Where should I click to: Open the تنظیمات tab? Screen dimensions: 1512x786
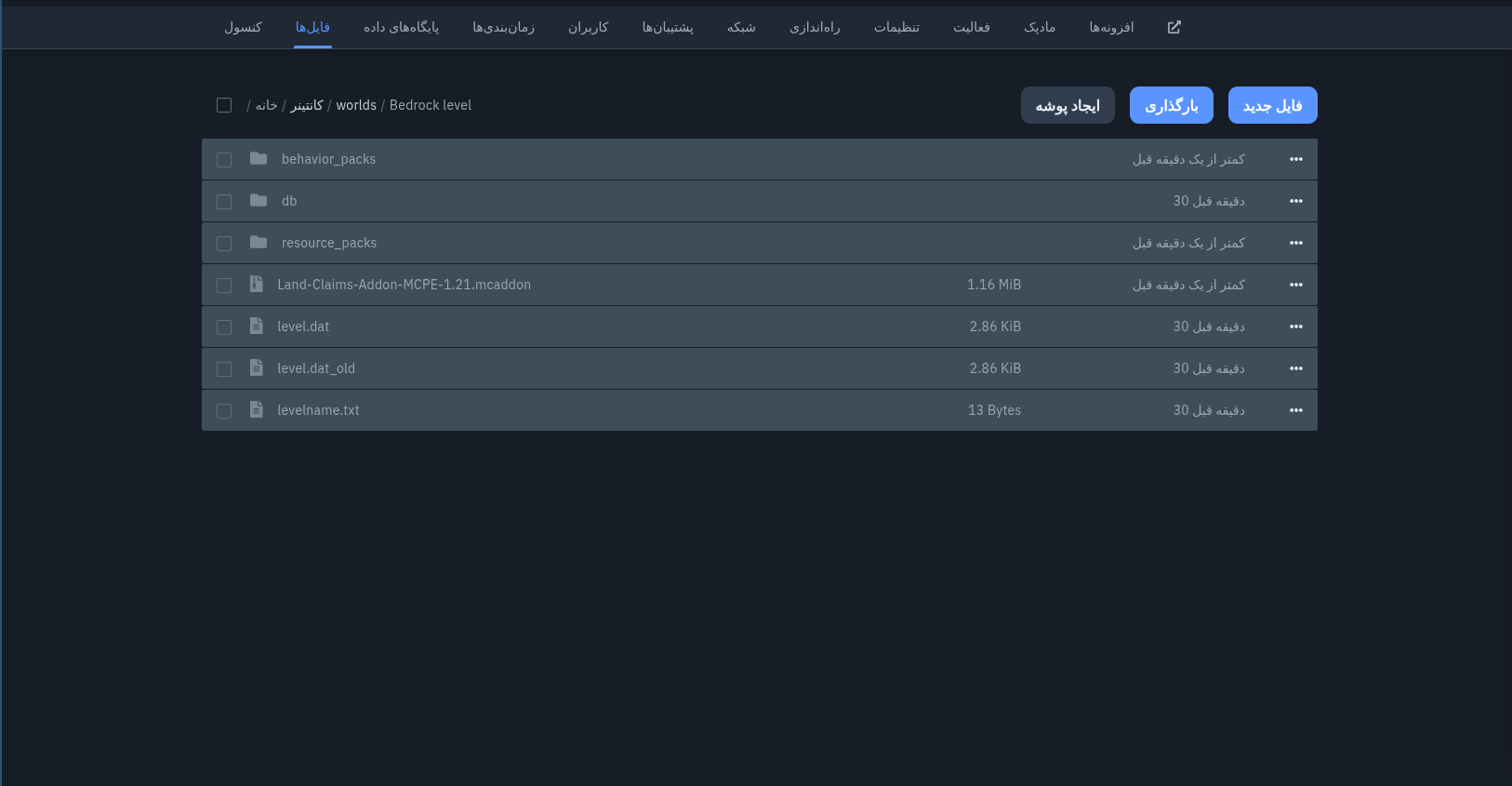(896, 28)
